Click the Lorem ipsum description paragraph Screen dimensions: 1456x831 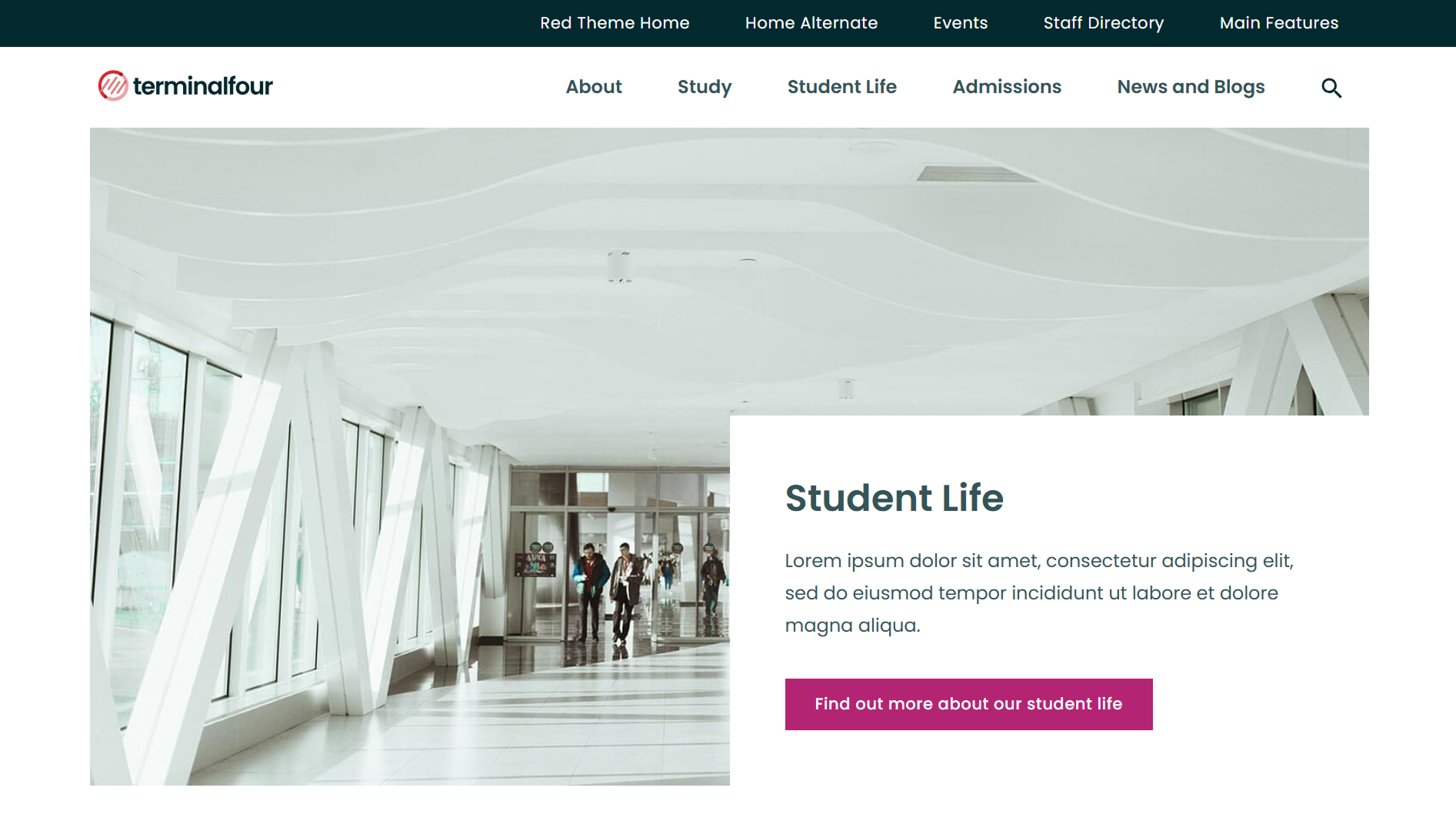(1039, 593)
